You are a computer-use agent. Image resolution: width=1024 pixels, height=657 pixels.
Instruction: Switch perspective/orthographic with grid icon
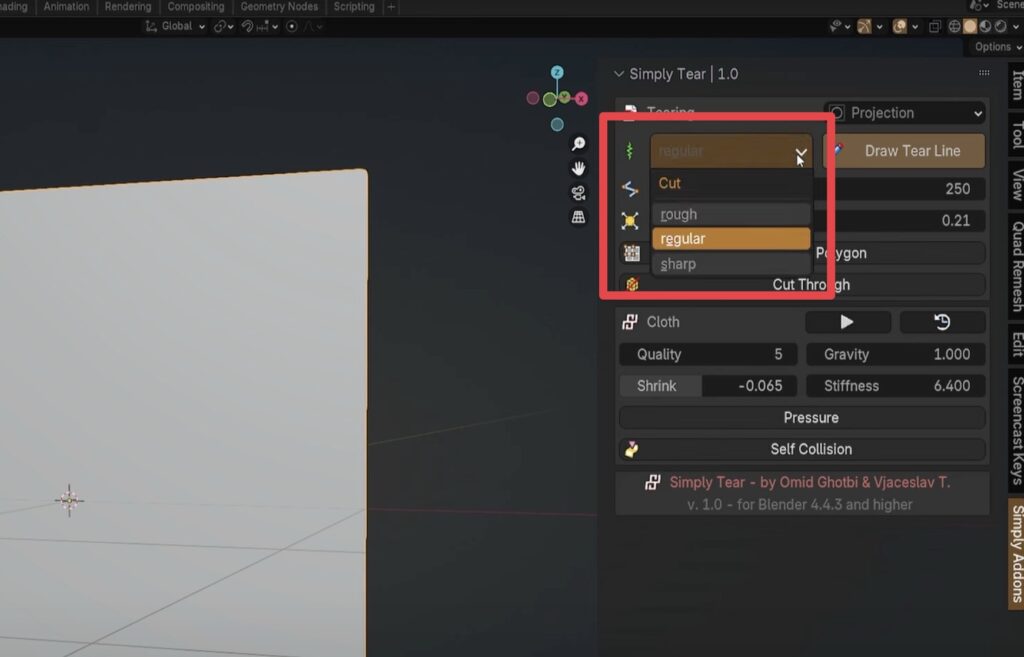[578, 217]
